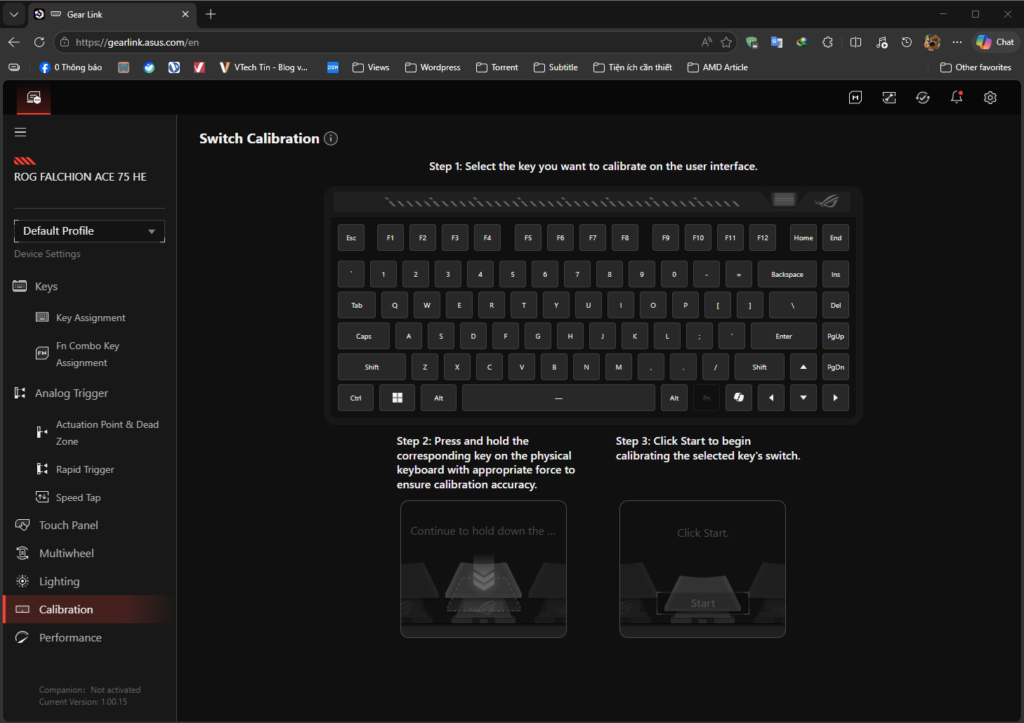Go to Lighting settings in sidebar
Image resolution: width=1024 pixels, height=723 pixels.
pyautogui.click(x=59, y=581)
